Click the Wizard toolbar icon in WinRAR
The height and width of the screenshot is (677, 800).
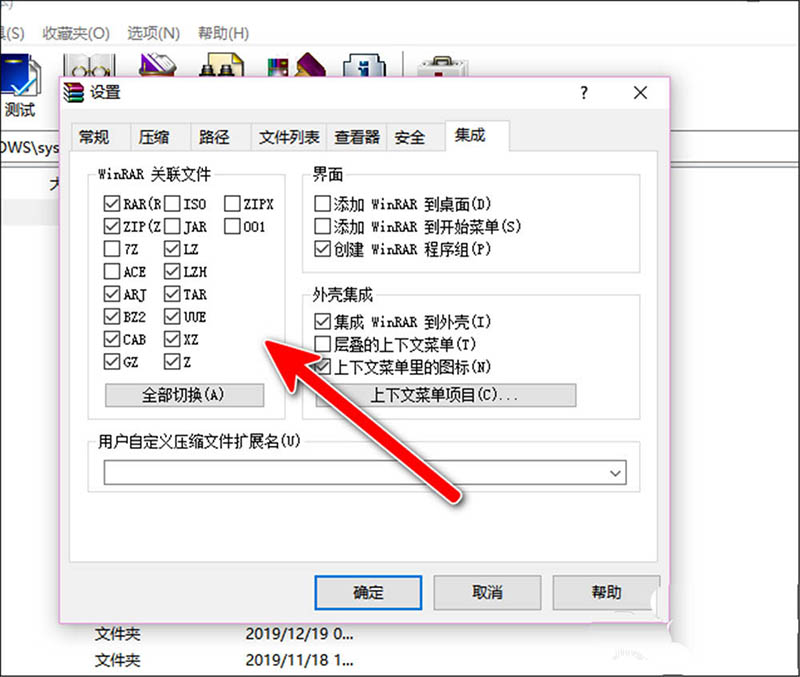pos(297,65)
